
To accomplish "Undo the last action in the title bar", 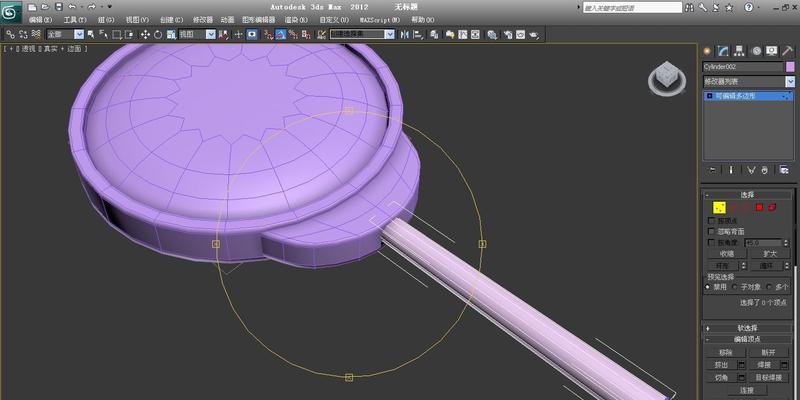I will pyautogui.click(x=72, y=7).
